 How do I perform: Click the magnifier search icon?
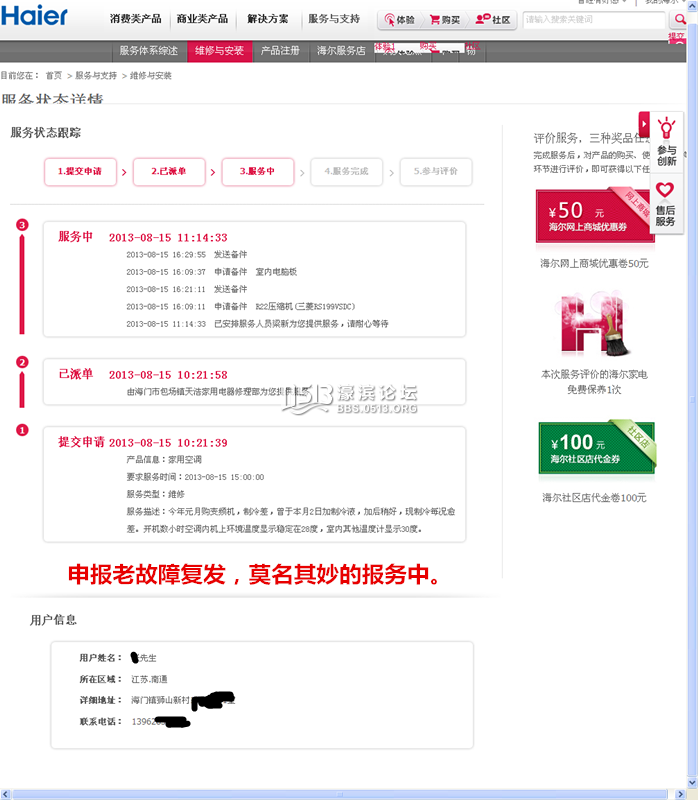tap(679, 20)
